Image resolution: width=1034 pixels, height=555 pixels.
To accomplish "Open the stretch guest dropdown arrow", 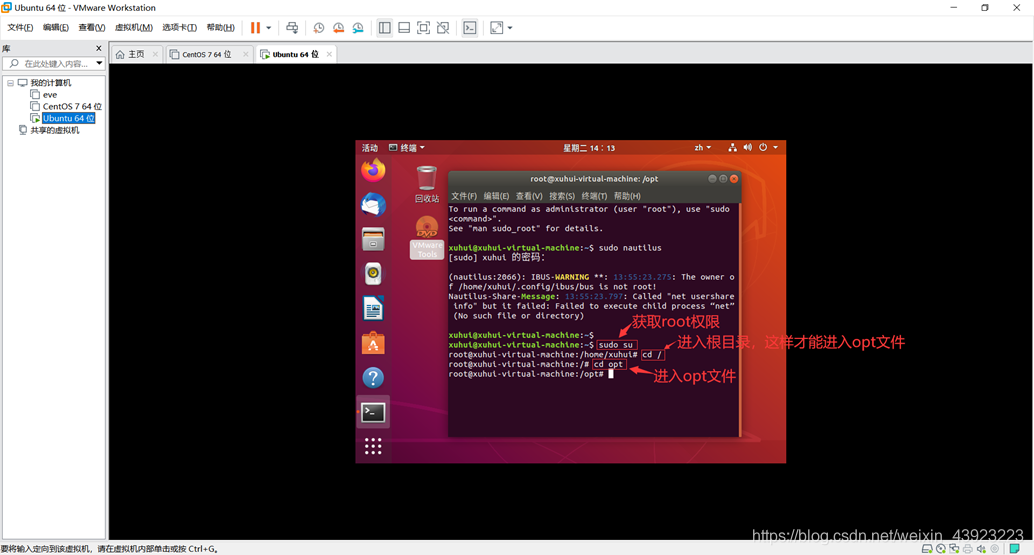I will tap(510, 28).
